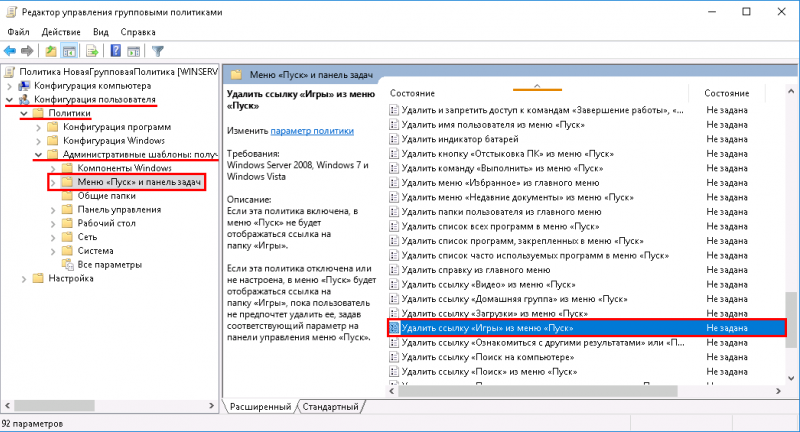Viewport: 800px width, 432px height.
Task: Click policy list vertical scrollbar thumb
Action: [791, 320]
